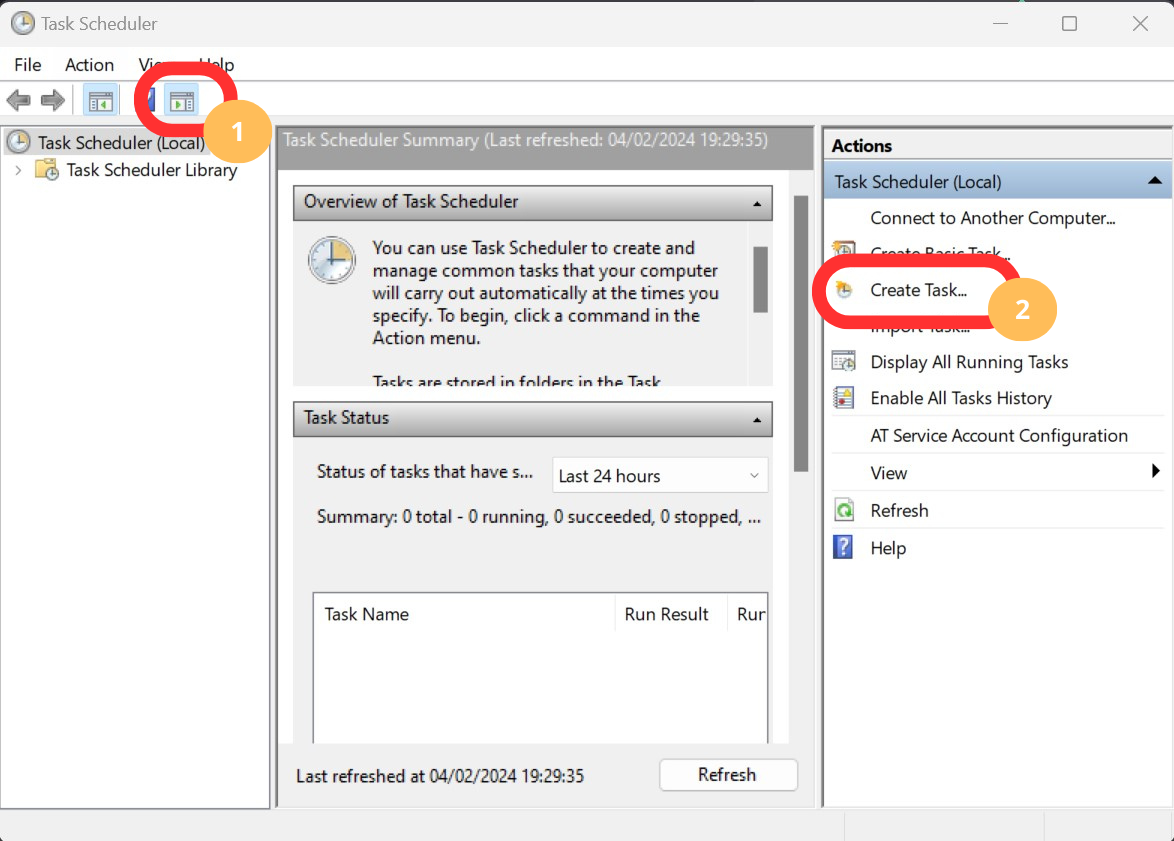Collapse the Overview of Task Scheduler section
Screen dimensions: 1174x841
point(756,202)
